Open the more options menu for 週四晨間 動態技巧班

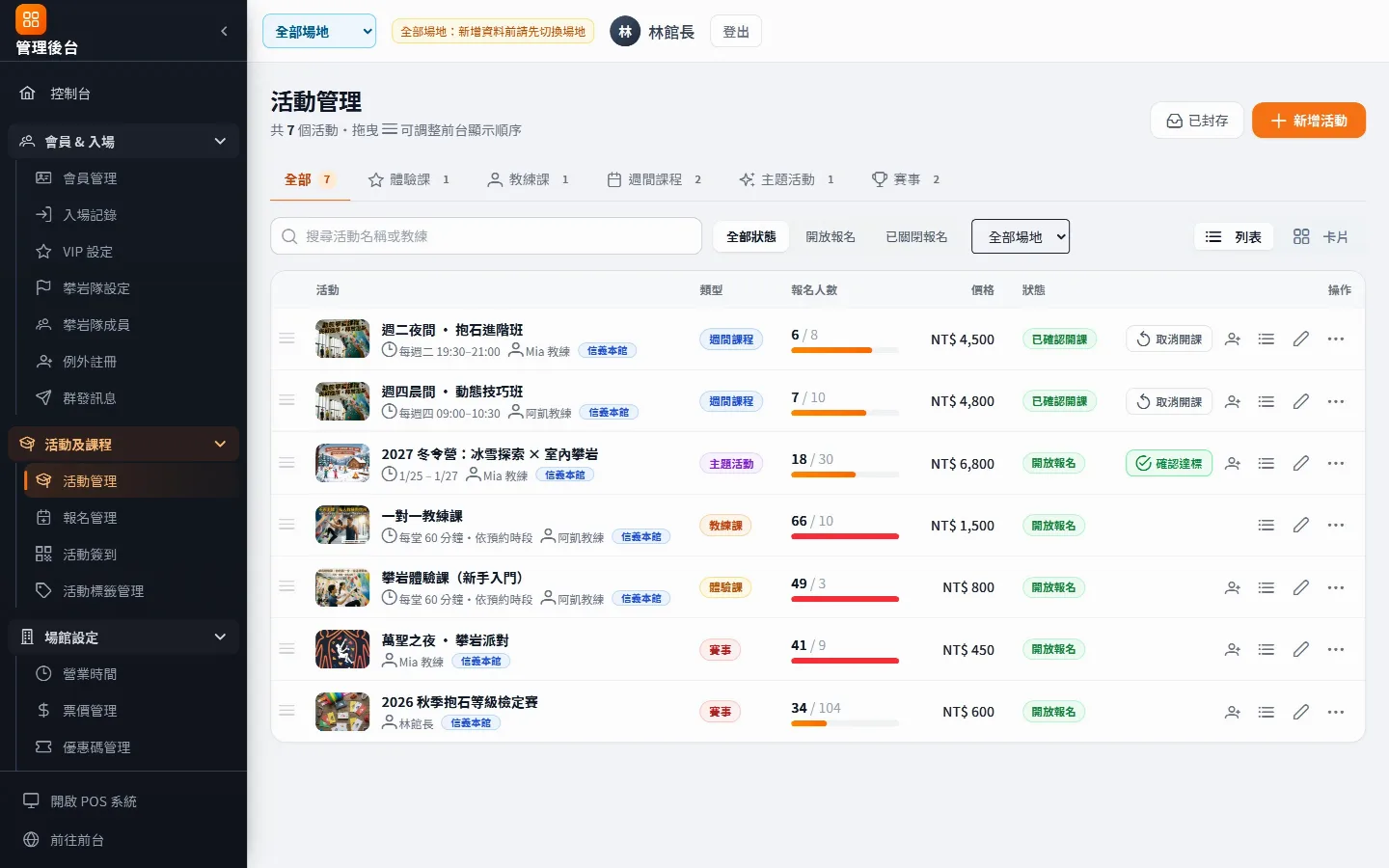coord(1336,401)
